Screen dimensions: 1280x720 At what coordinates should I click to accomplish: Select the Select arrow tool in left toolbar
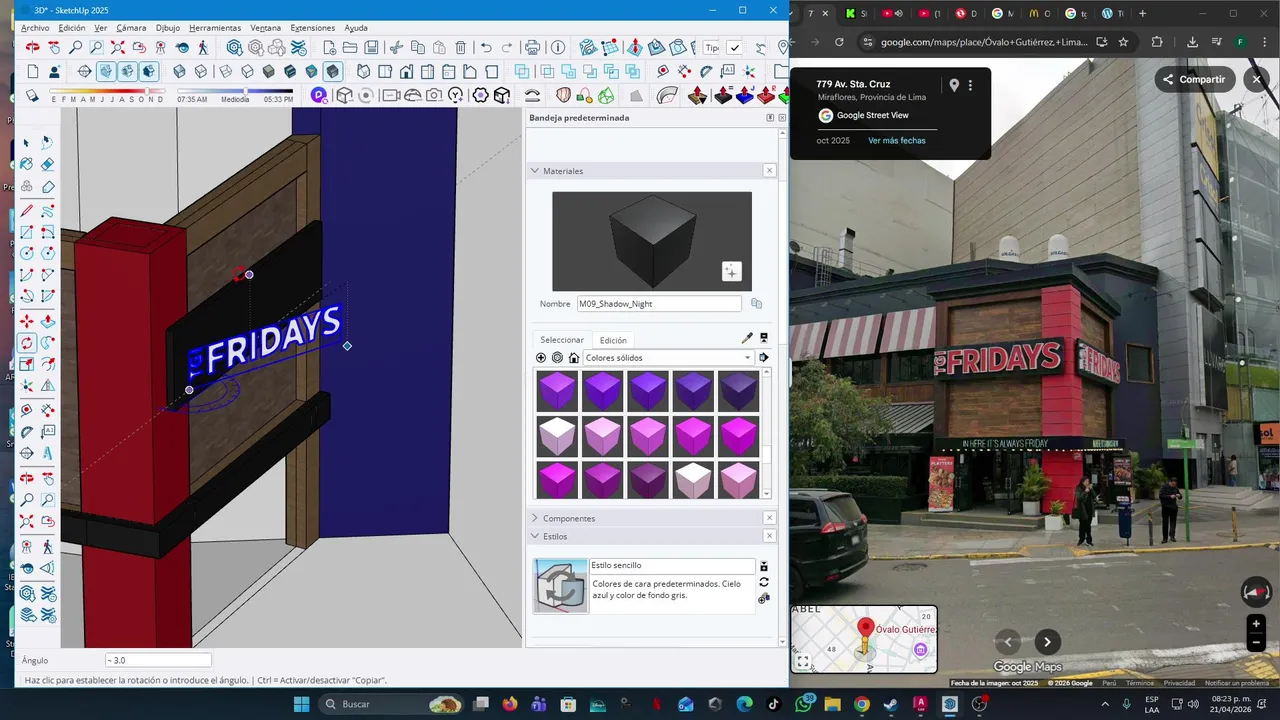(27, 142)
